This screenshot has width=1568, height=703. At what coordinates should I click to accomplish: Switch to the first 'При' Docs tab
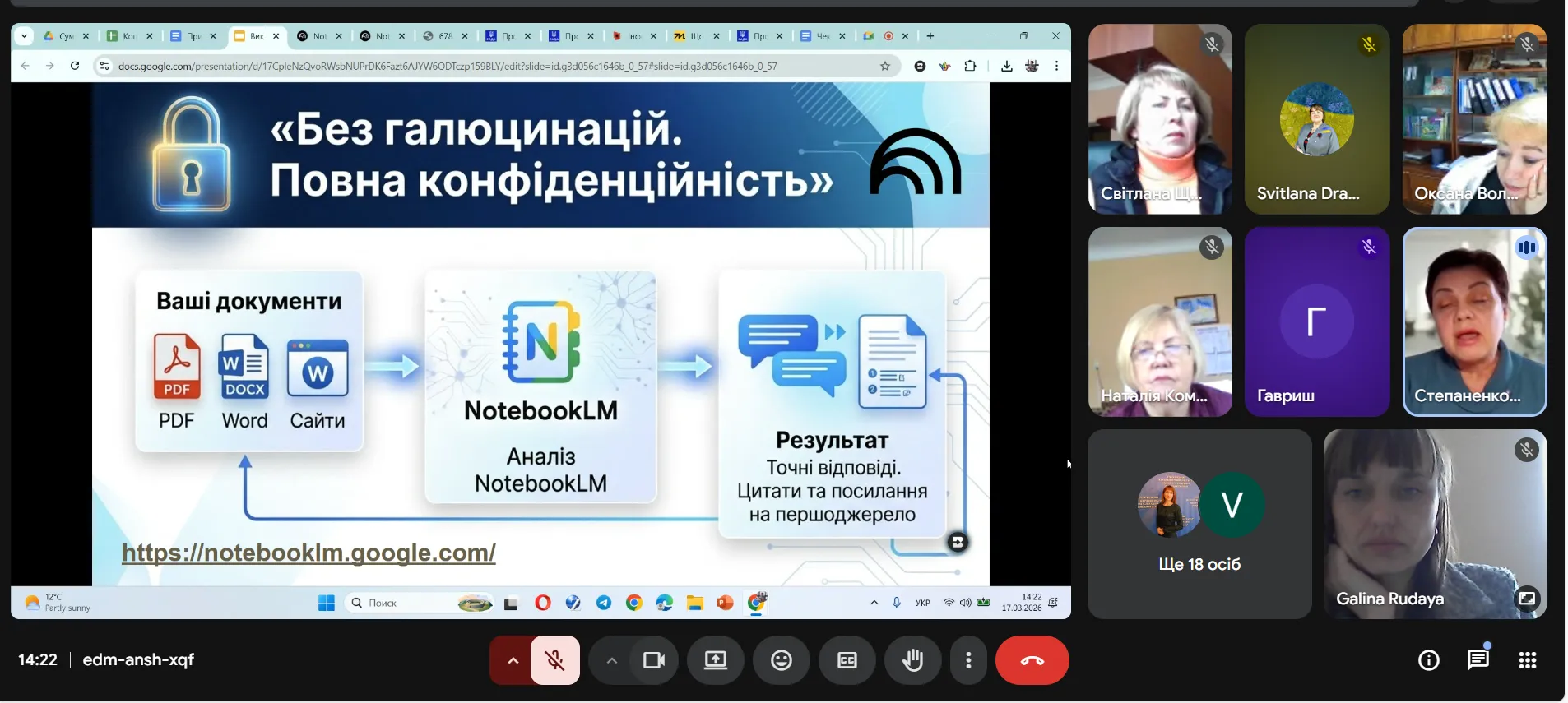point(193,36)
